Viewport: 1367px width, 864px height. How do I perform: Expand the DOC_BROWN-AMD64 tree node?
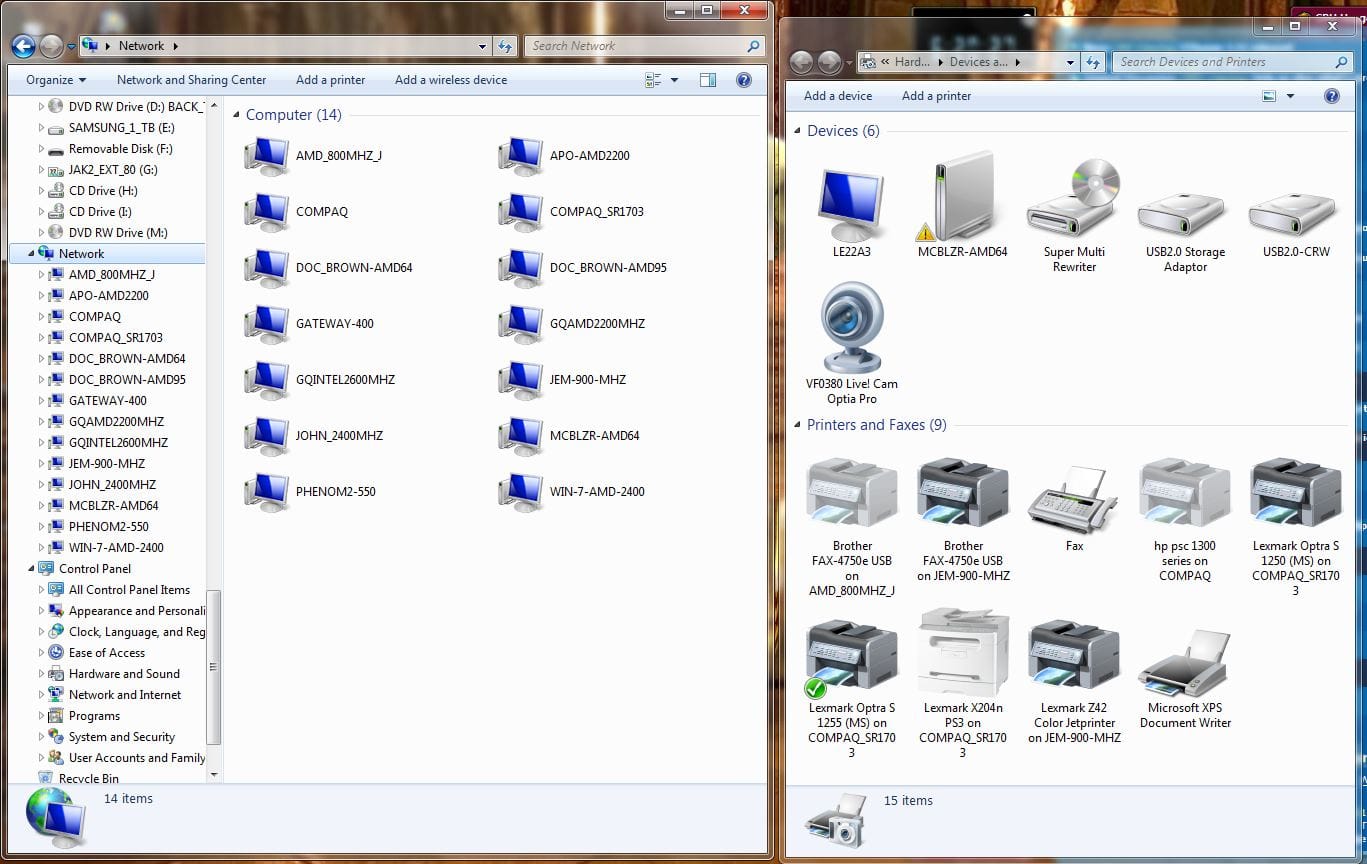(x=41, y=359)
